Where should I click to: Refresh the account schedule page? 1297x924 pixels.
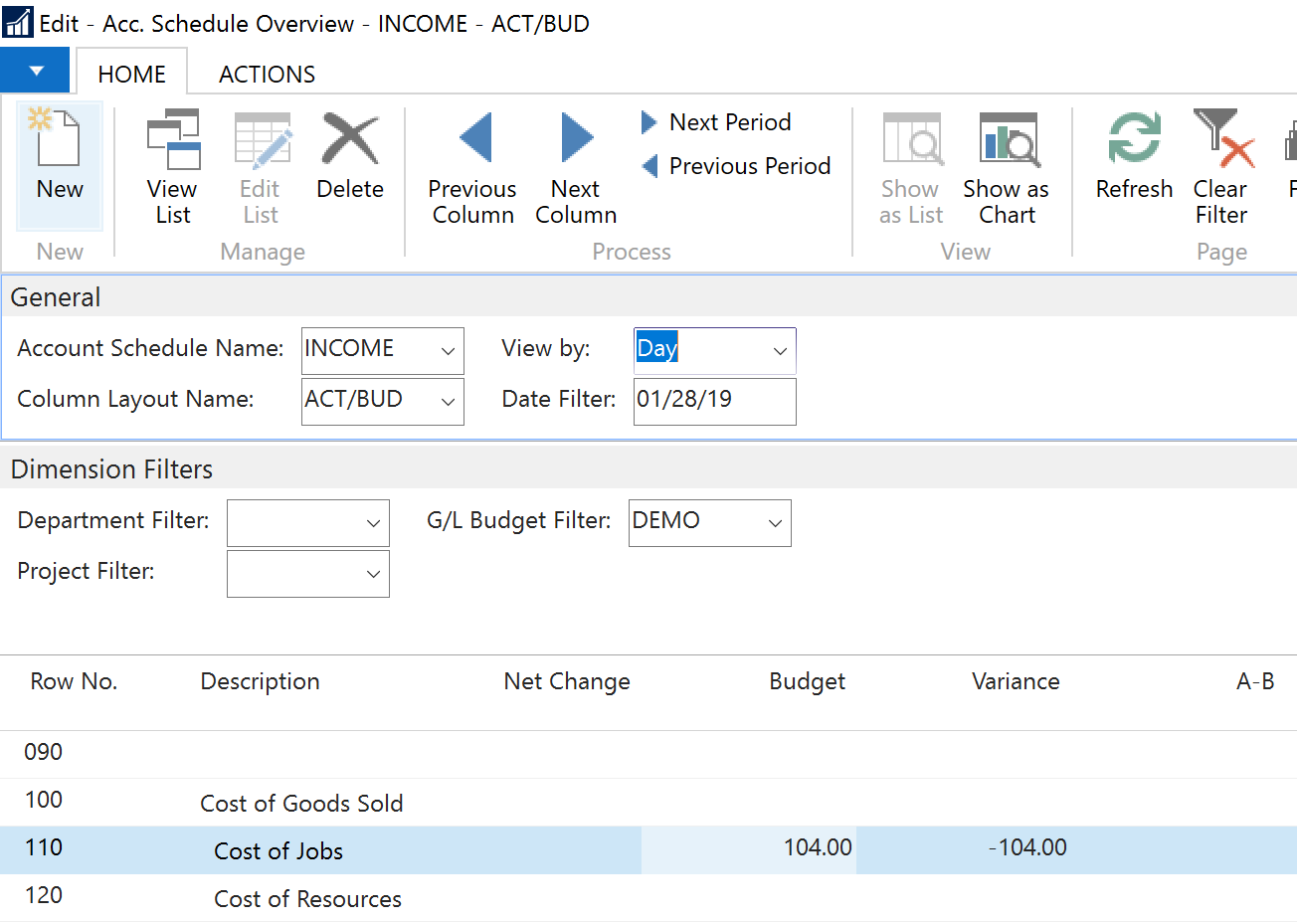click(1134, 157)
